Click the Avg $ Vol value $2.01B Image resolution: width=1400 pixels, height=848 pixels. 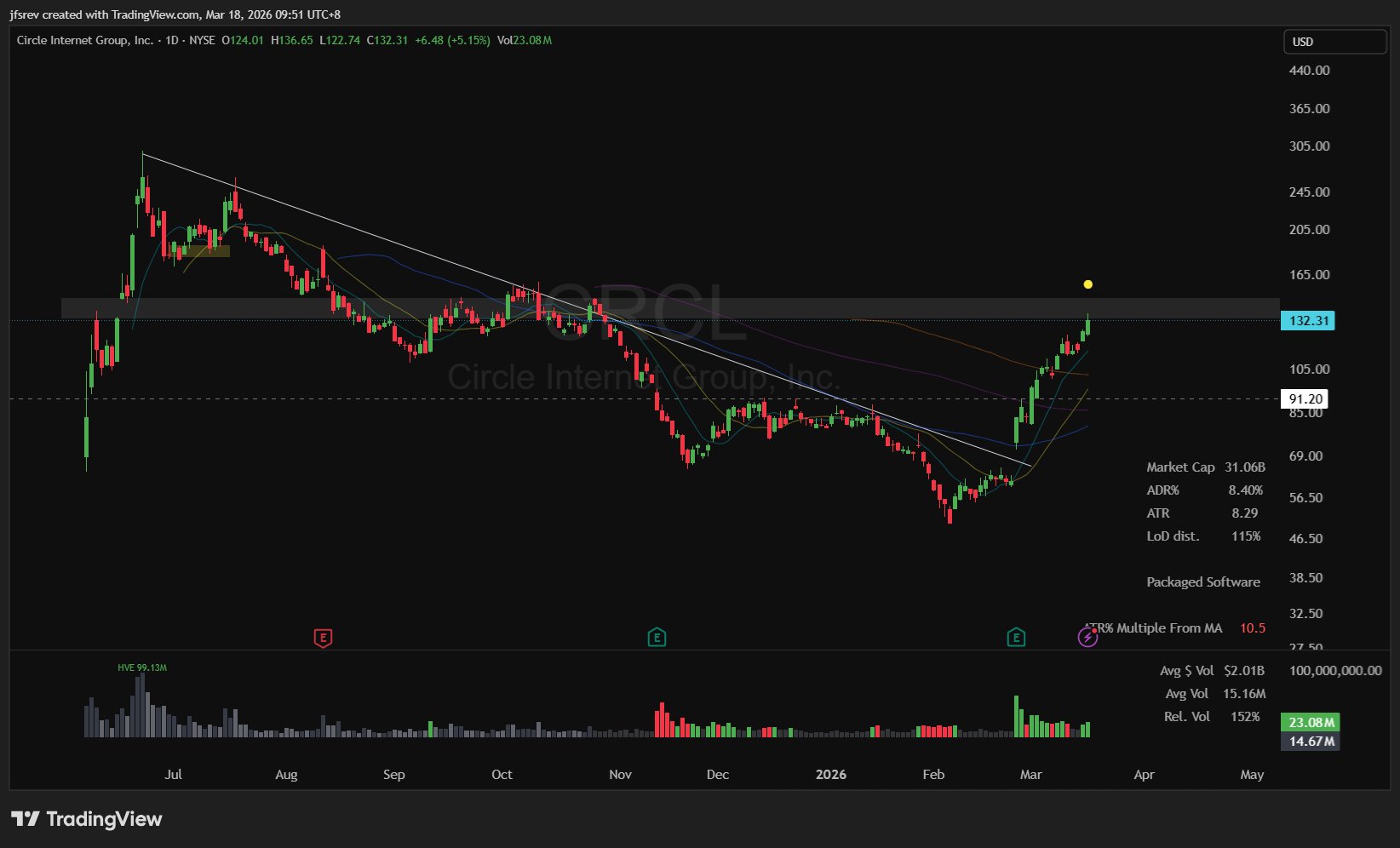click(1244, 671)
